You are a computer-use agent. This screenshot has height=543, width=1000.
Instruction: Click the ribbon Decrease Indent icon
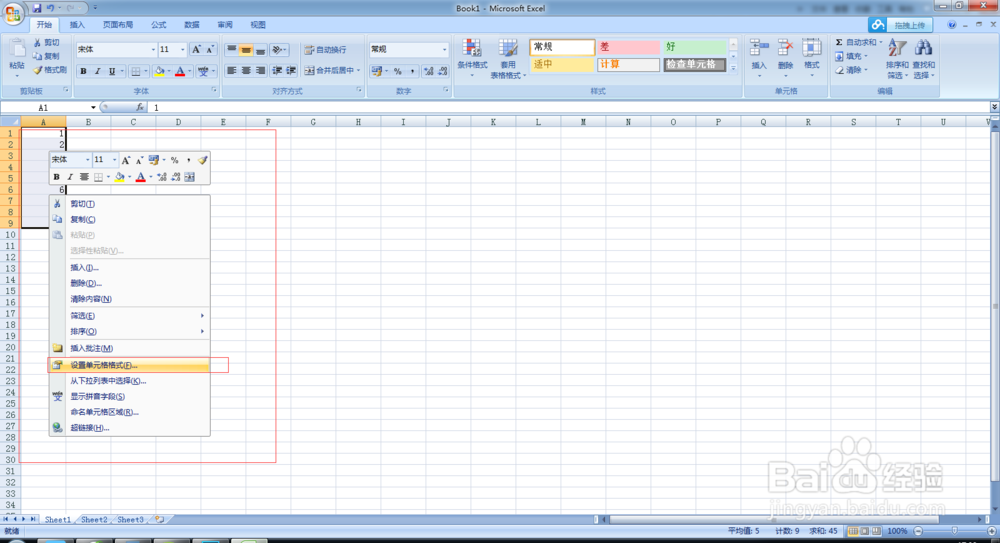click(x=277, y=71)
